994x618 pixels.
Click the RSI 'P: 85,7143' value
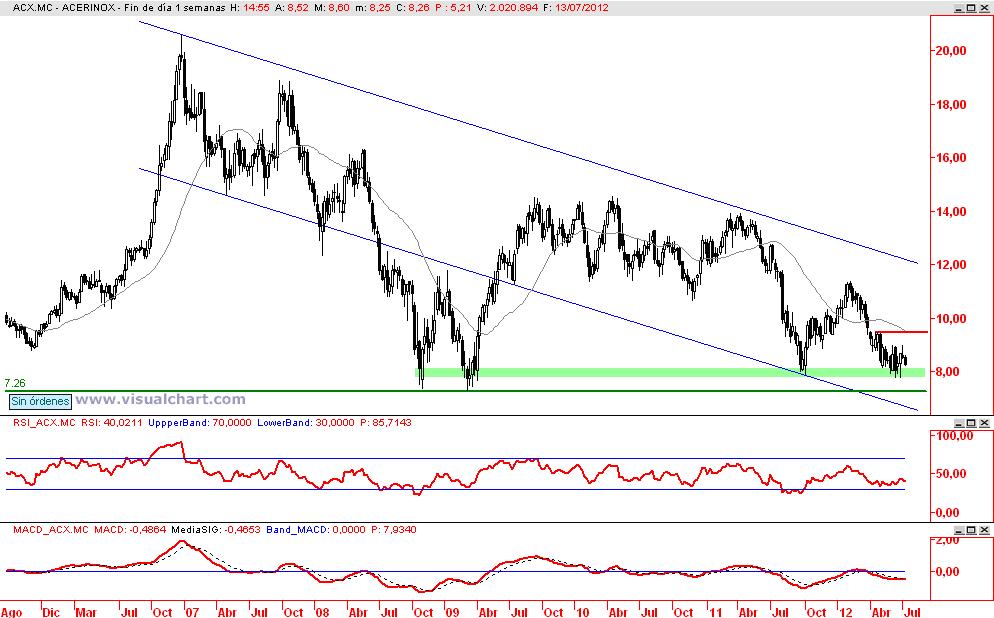[x=386, y=422]
